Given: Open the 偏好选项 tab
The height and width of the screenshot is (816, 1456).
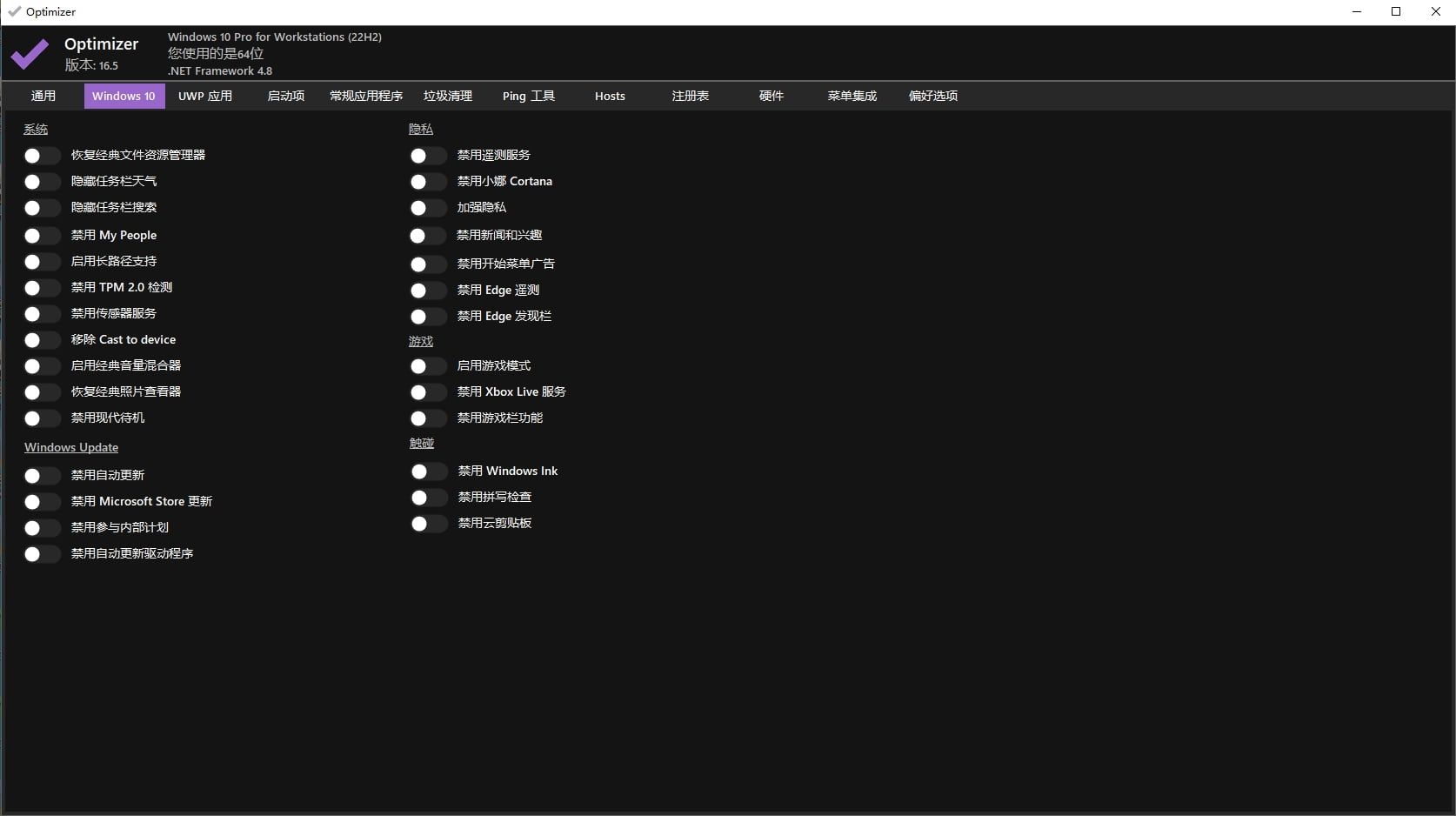Looking at the screenshot, I should (933, 96).
